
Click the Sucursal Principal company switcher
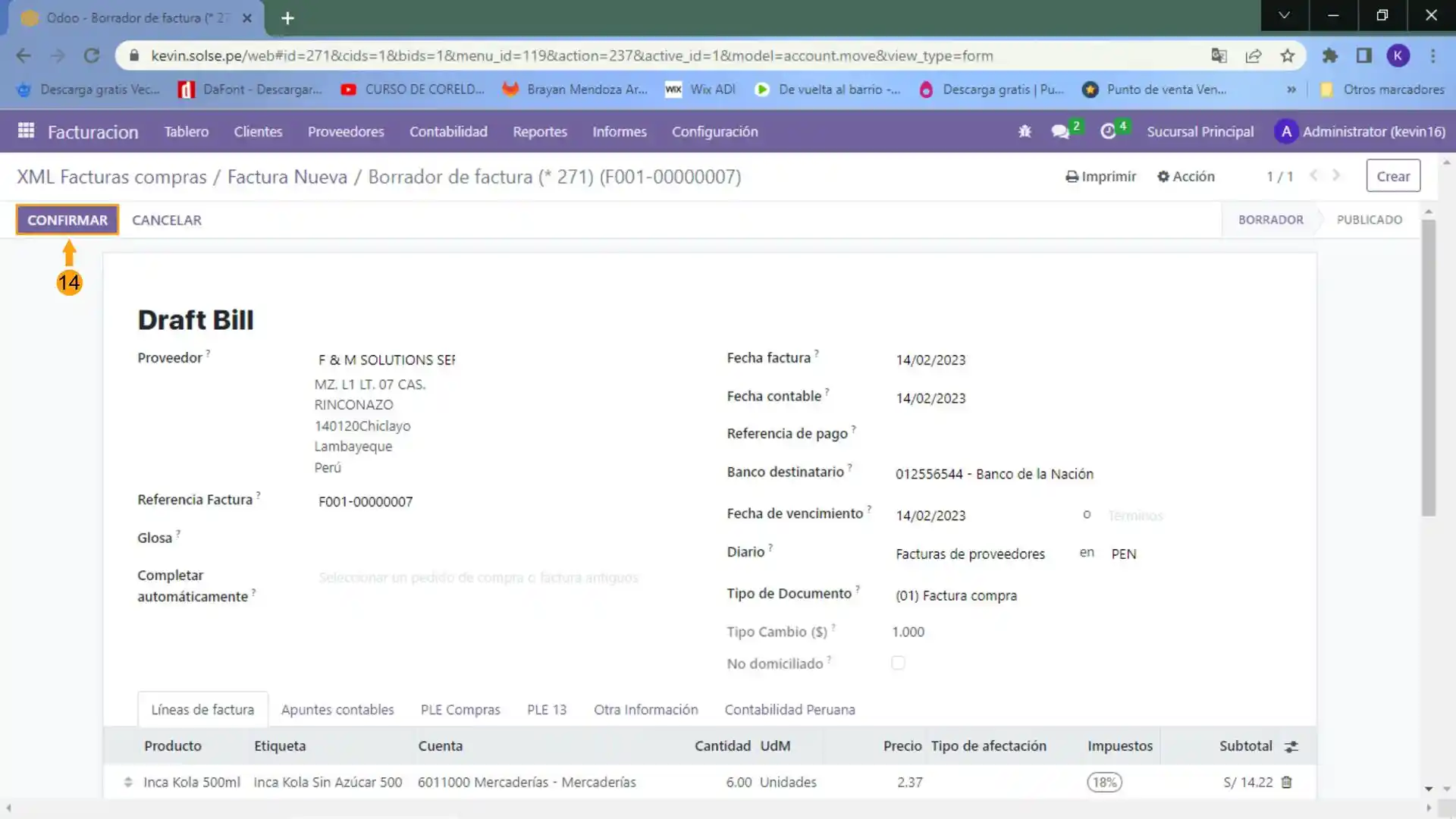[x=1200, y=131]
